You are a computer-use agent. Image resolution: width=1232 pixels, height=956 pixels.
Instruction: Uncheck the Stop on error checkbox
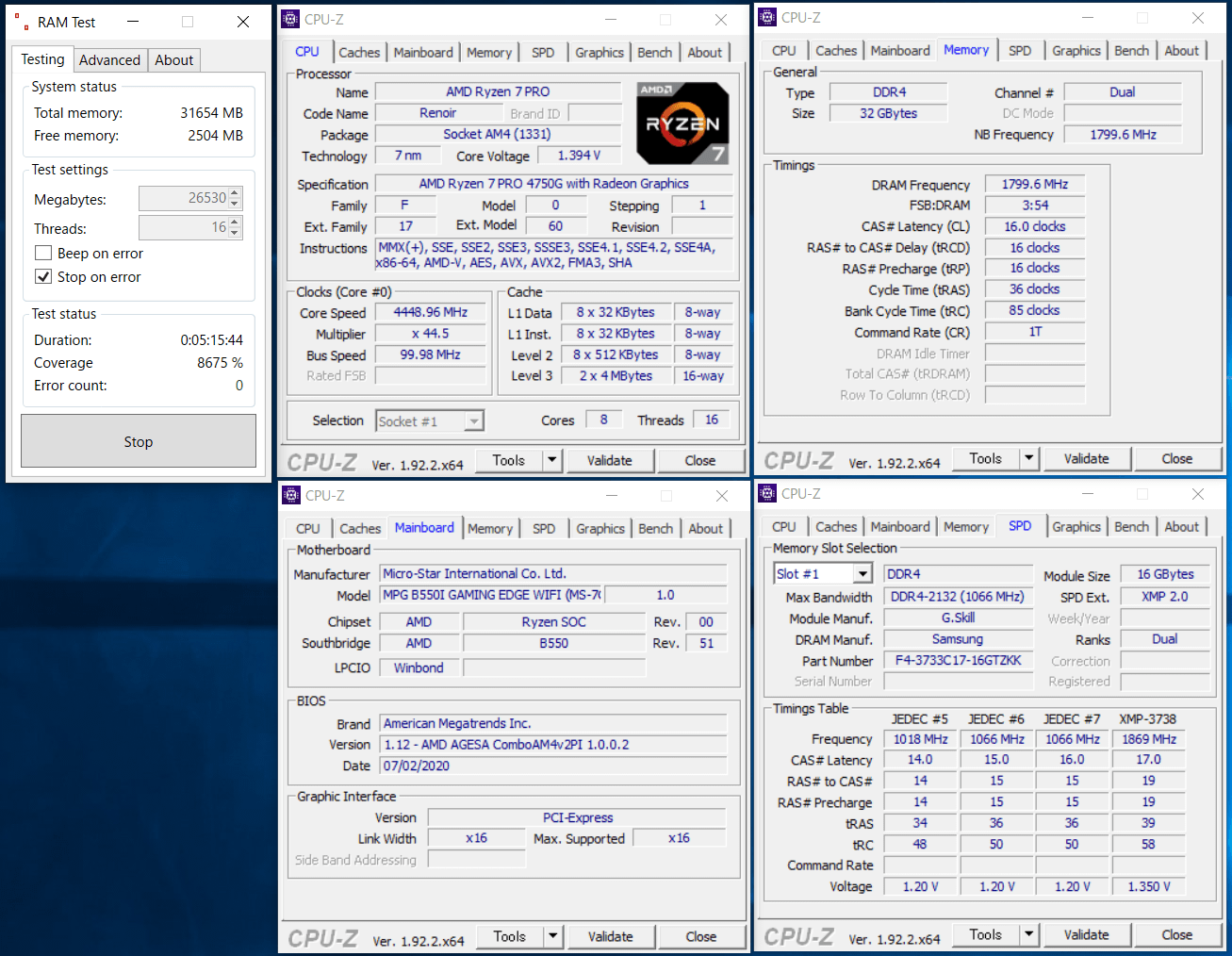(43, 276)
